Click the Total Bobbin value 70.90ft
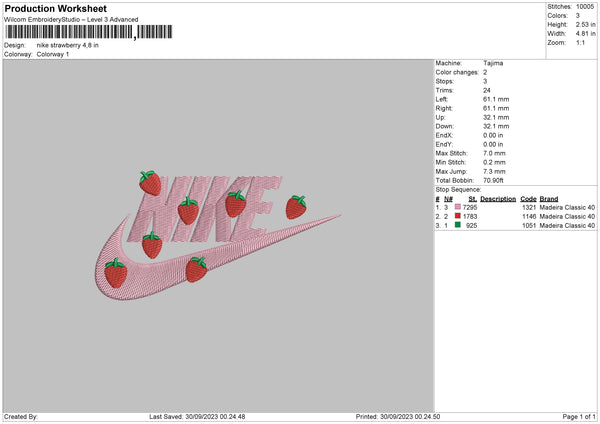This screenshot has width=600, height=424. coord(493,180)
